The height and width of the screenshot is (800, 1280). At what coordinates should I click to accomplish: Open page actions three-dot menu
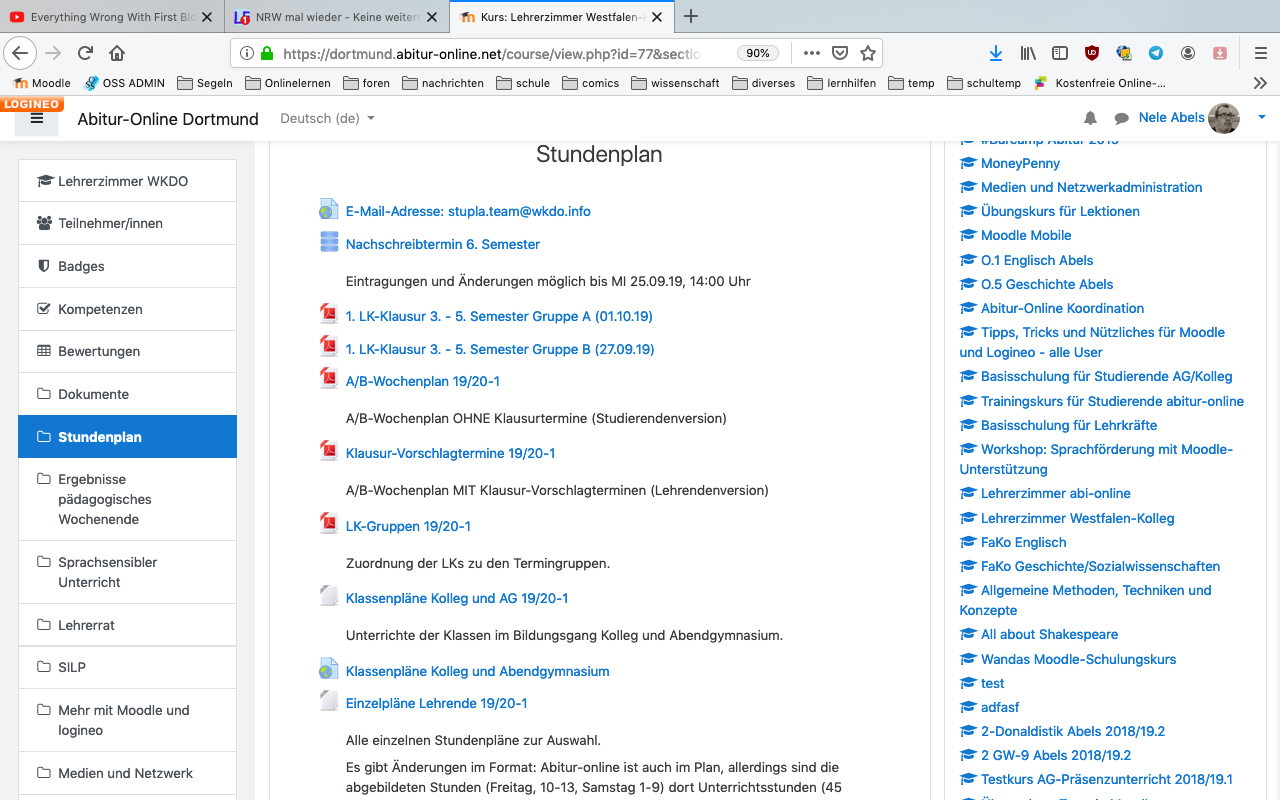811,53
